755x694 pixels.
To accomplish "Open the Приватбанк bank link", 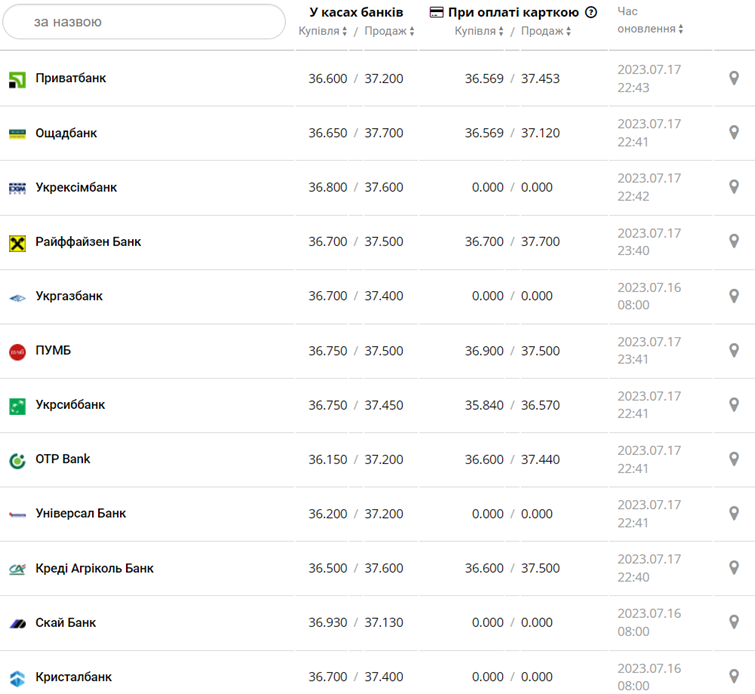I will (x=70, y=78).
